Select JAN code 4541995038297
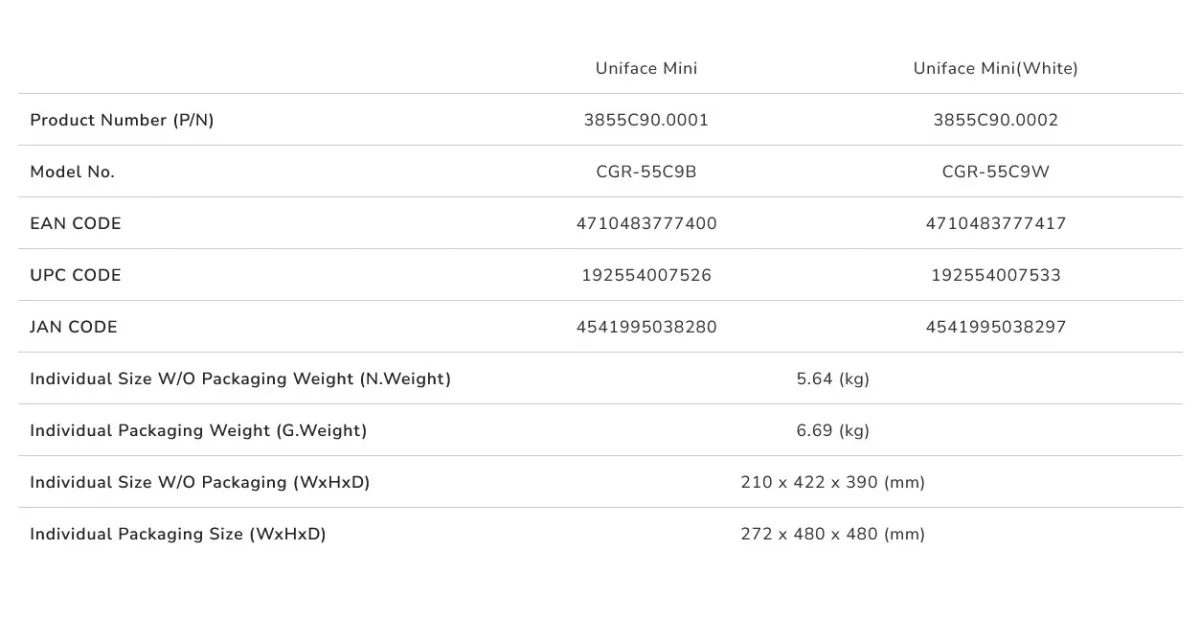This screenshot has height=619, width=1200. click(995, 327)
